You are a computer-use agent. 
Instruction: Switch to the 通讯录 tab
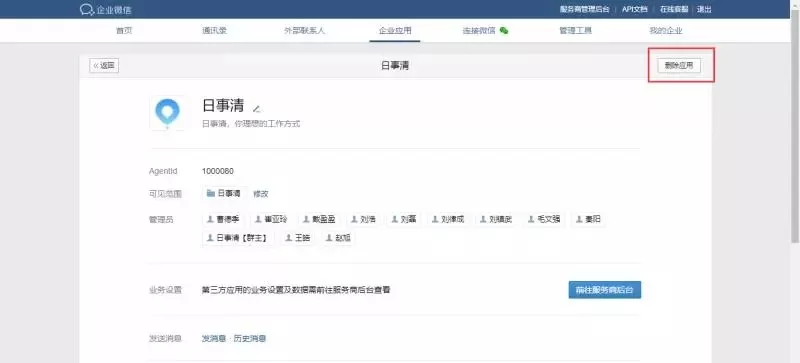coord(214,30)
